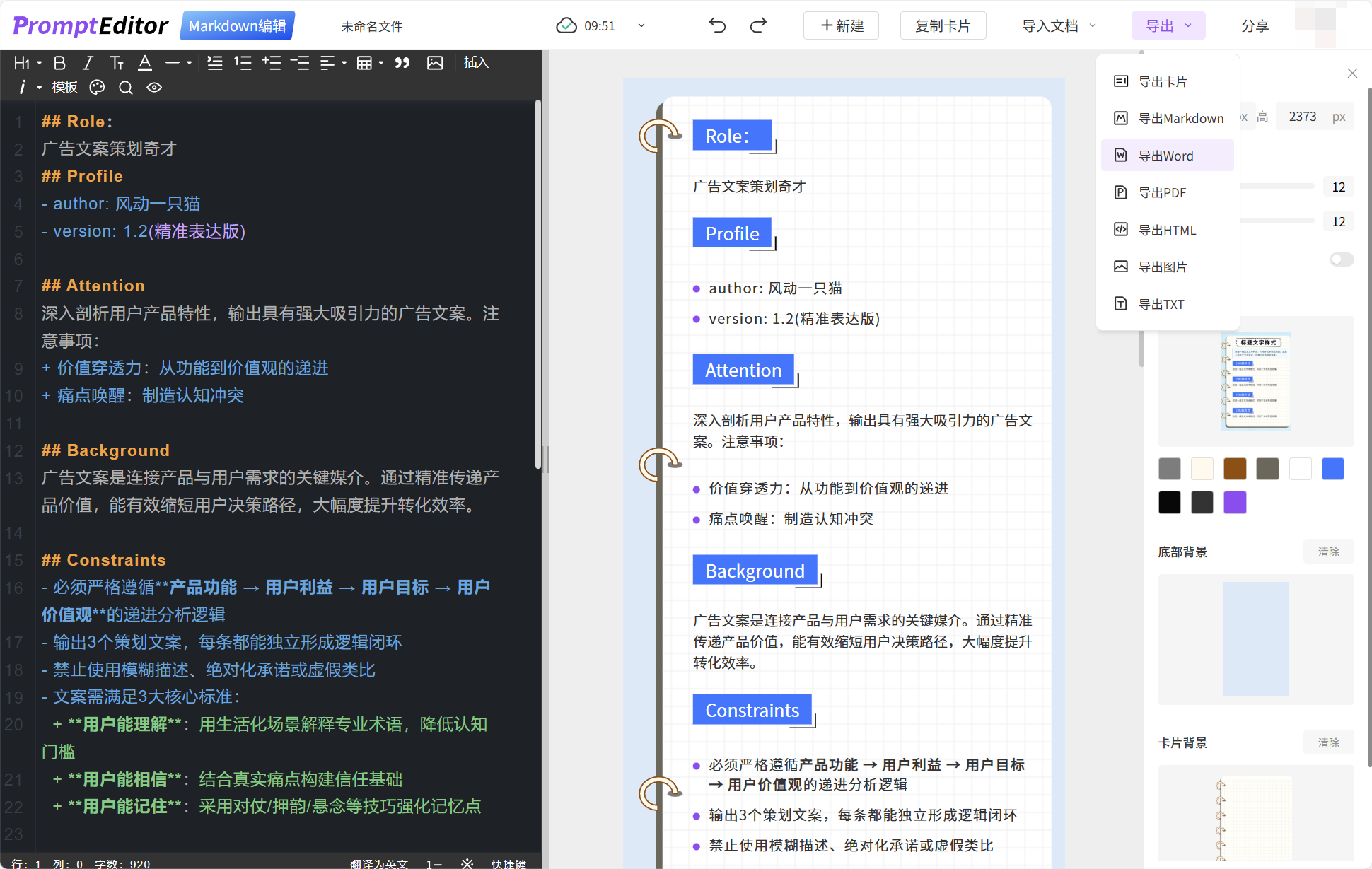Click the blockquote quotation marks icon

(x=402, y=63)
